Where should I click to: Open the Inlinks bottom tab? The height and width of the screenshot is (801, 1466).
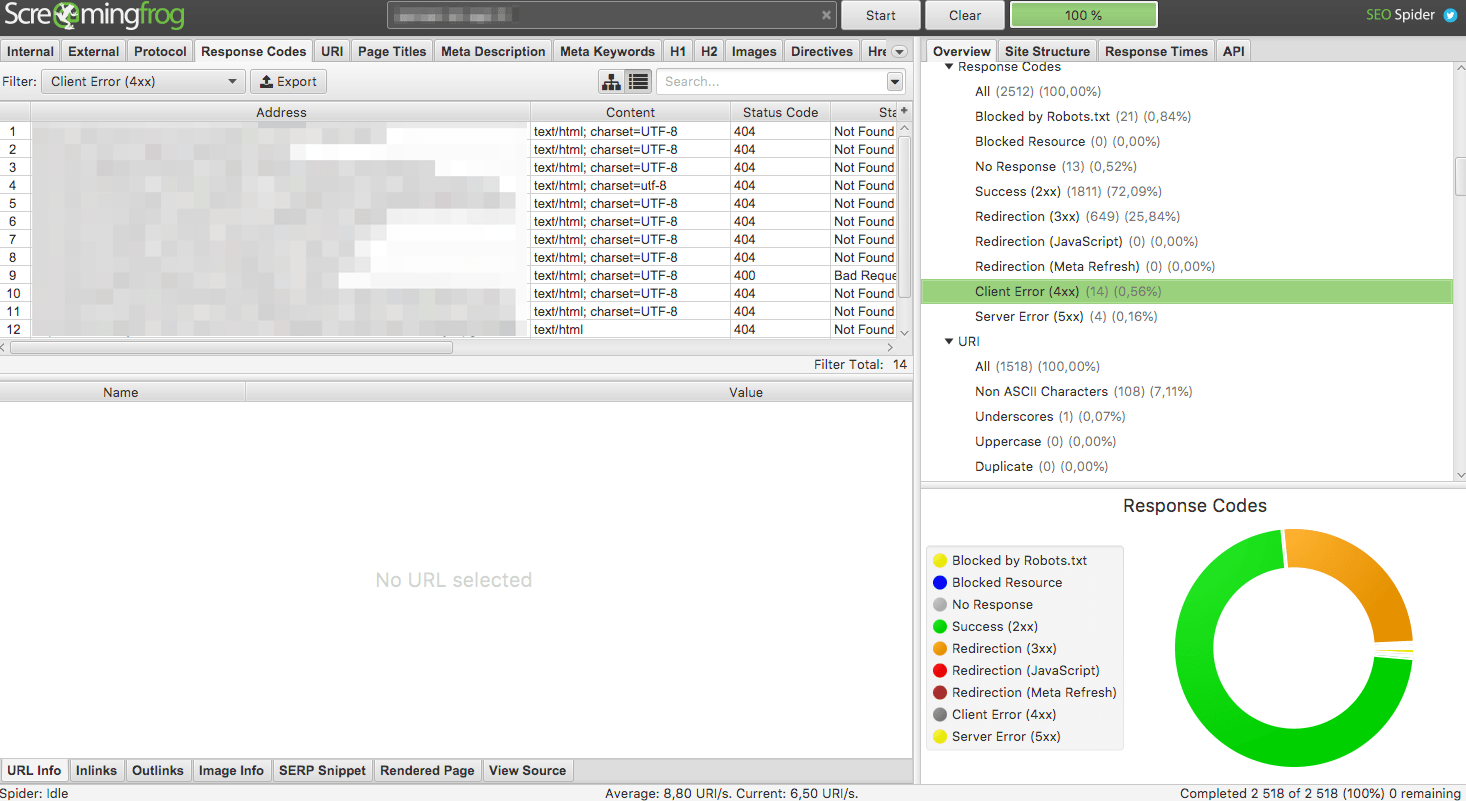click(97, 771)
